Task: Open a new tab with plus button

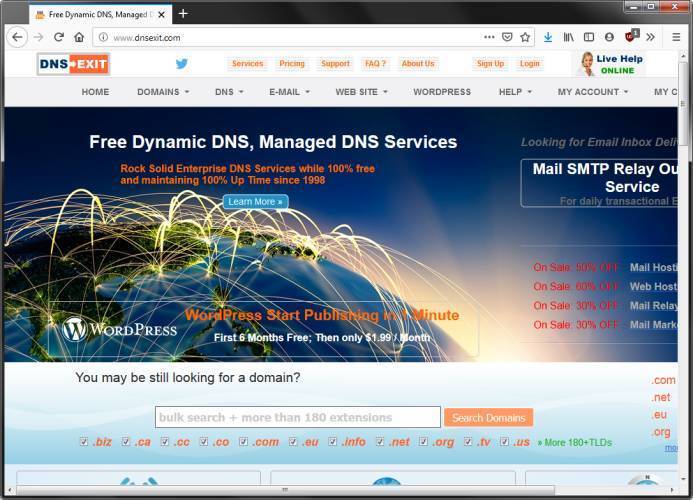Action: click(183, 14)
